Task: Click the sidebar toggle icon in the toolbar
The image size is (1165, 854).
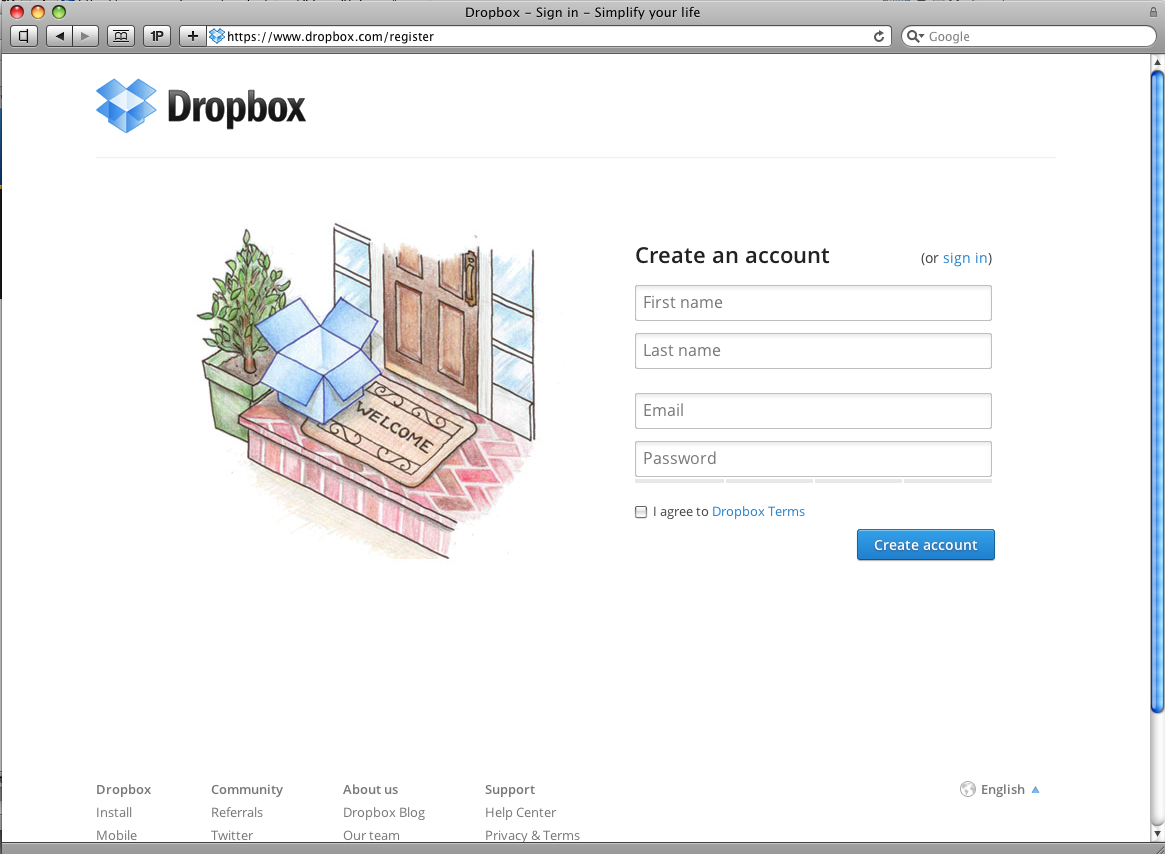Action: [x=24, y=36]
